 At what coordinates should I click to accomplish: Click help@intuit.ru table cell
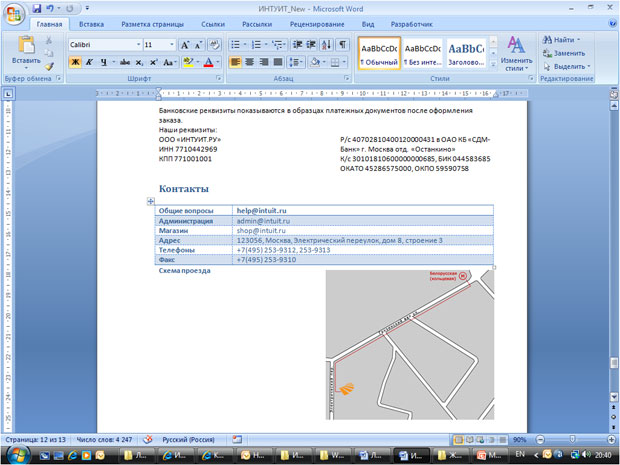[x=363, y=211]
